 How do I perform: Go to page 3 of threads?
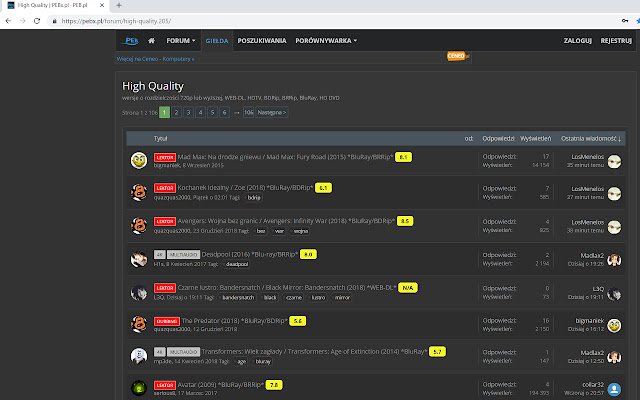click(x=188, y=112)
